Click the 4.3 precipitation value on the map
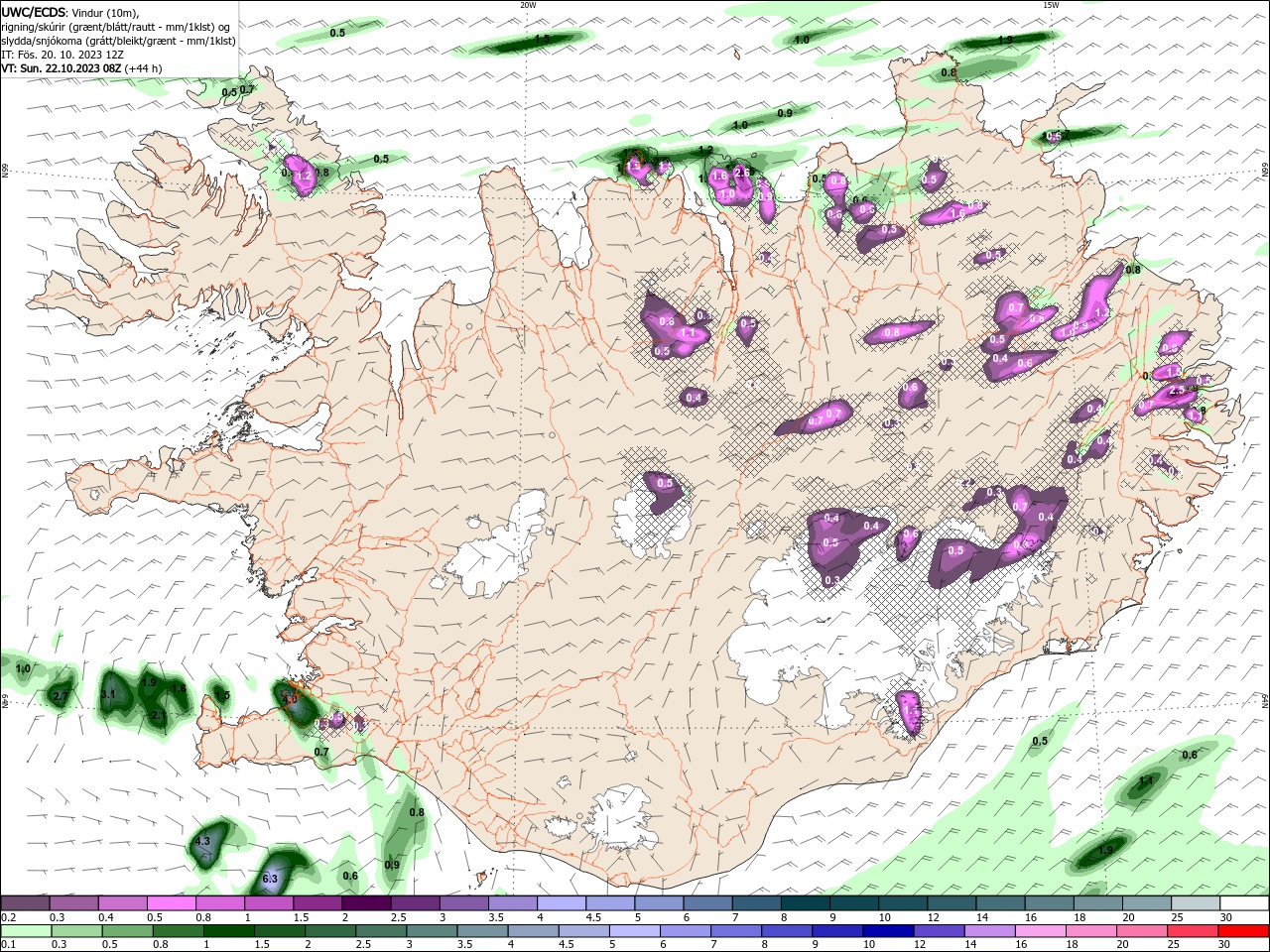Screen dimensions: 1270x952 [202, 841]
